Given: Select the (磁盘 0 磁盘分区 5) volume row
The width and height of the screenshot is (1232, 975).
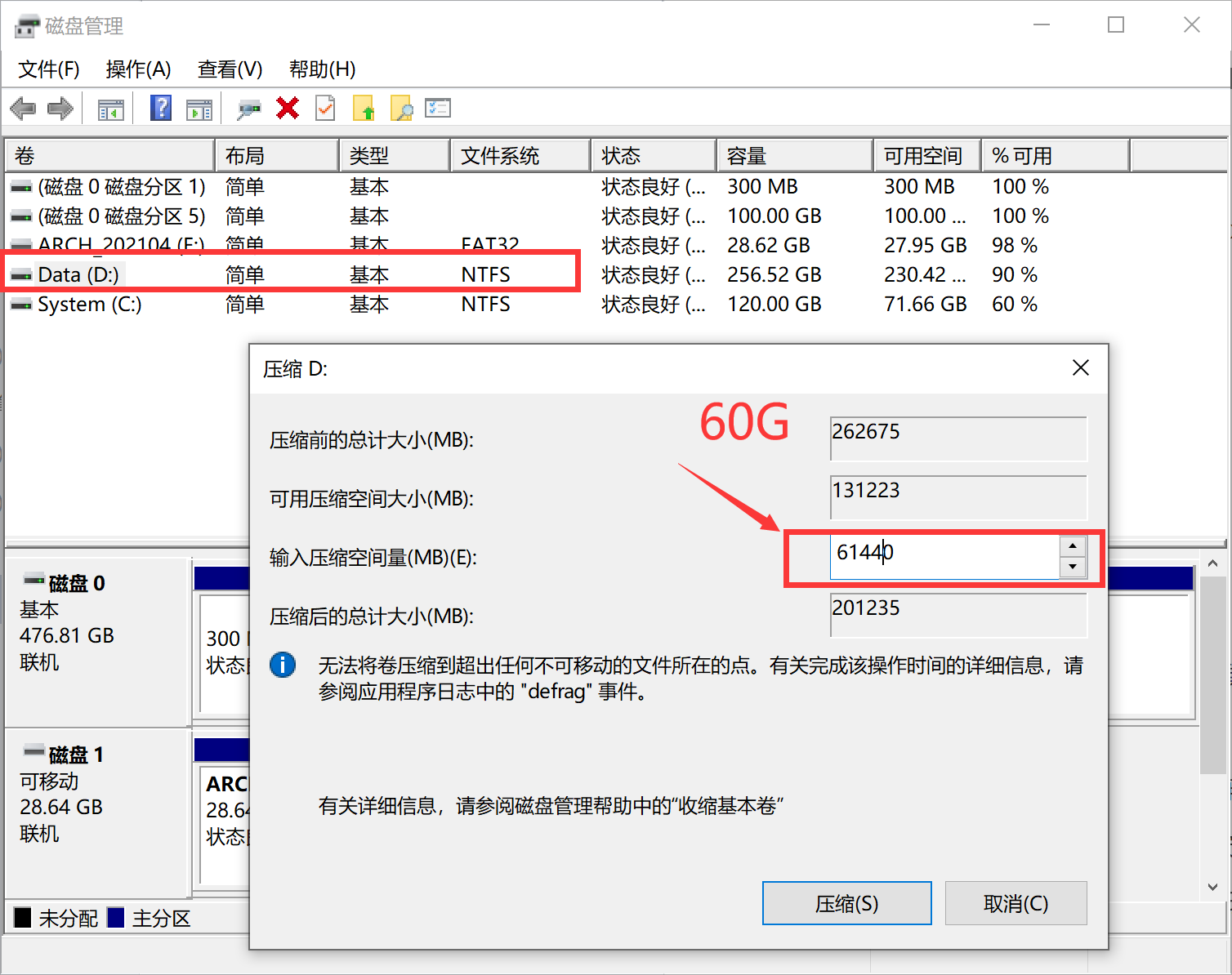Looking at the screenshot, I should coord(617,216).
